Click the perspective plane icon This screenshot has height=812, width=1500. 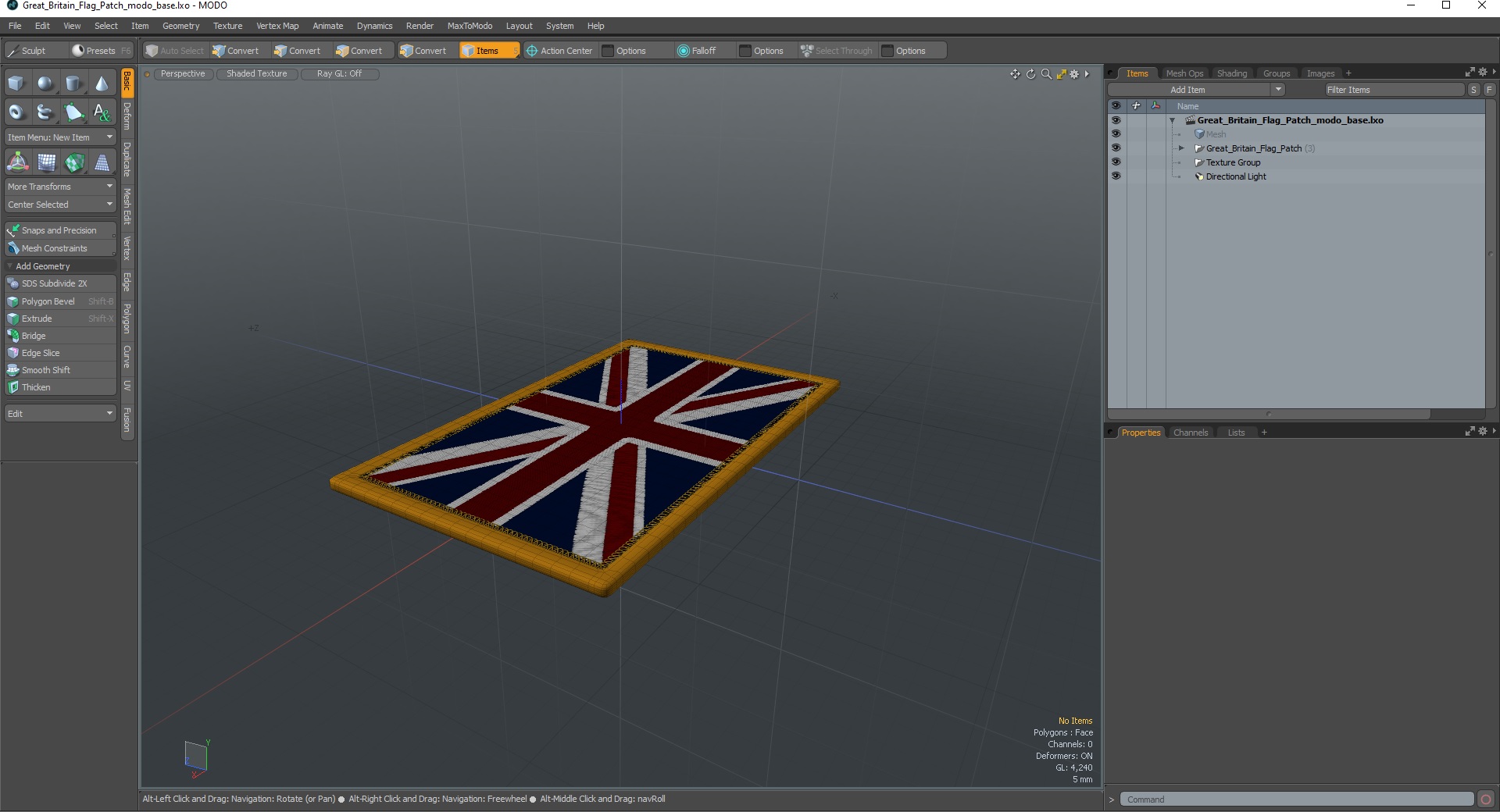pyautogui.click(x=102, y=162)
